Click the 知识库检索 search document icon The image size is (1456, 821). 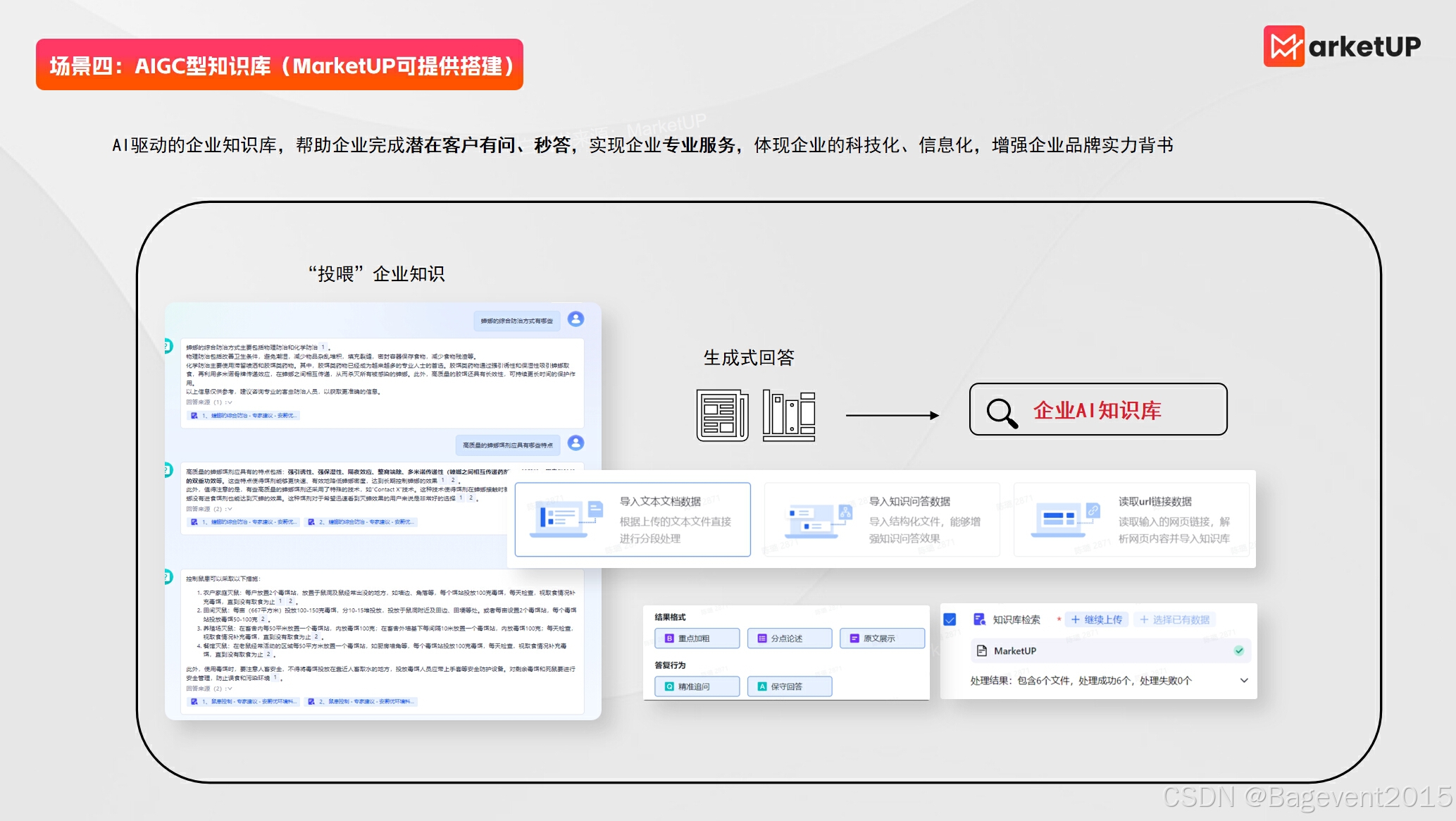(x=979, y=619)
